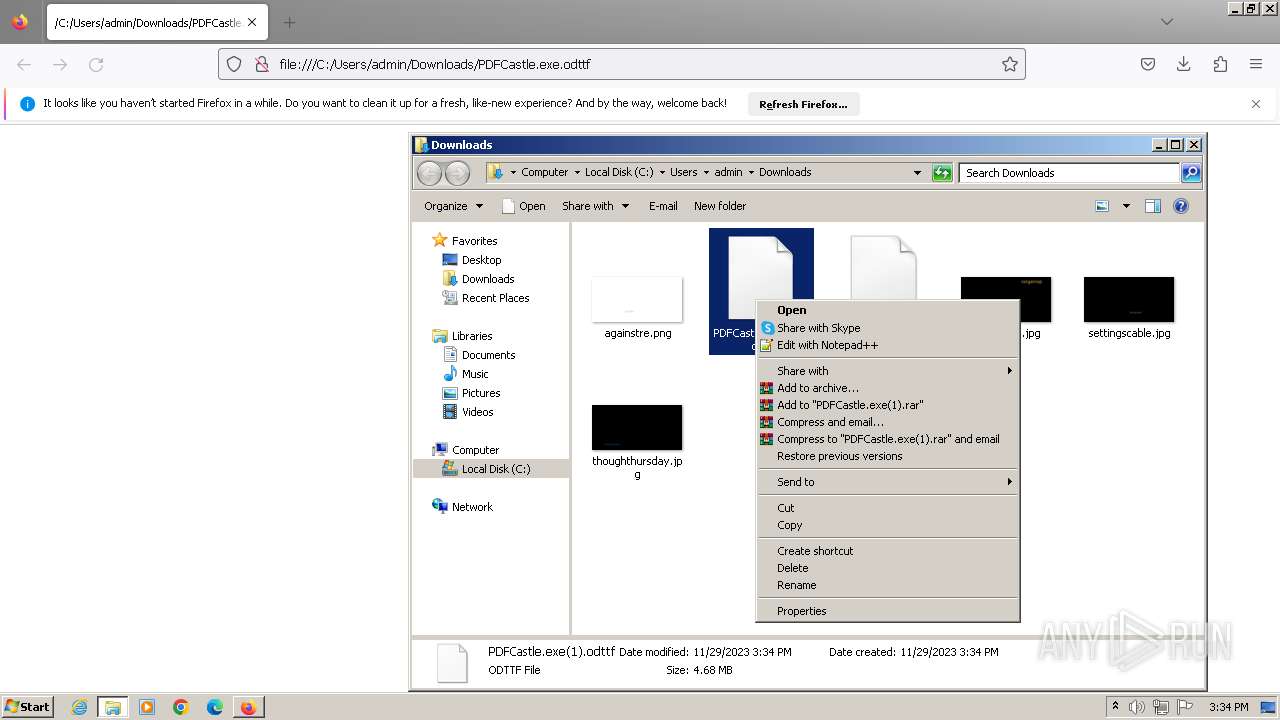The width and height of the screenshot is (1280, 720).
Task: Open Internet Explorer from the taskbar
Action: coord(79,707)
